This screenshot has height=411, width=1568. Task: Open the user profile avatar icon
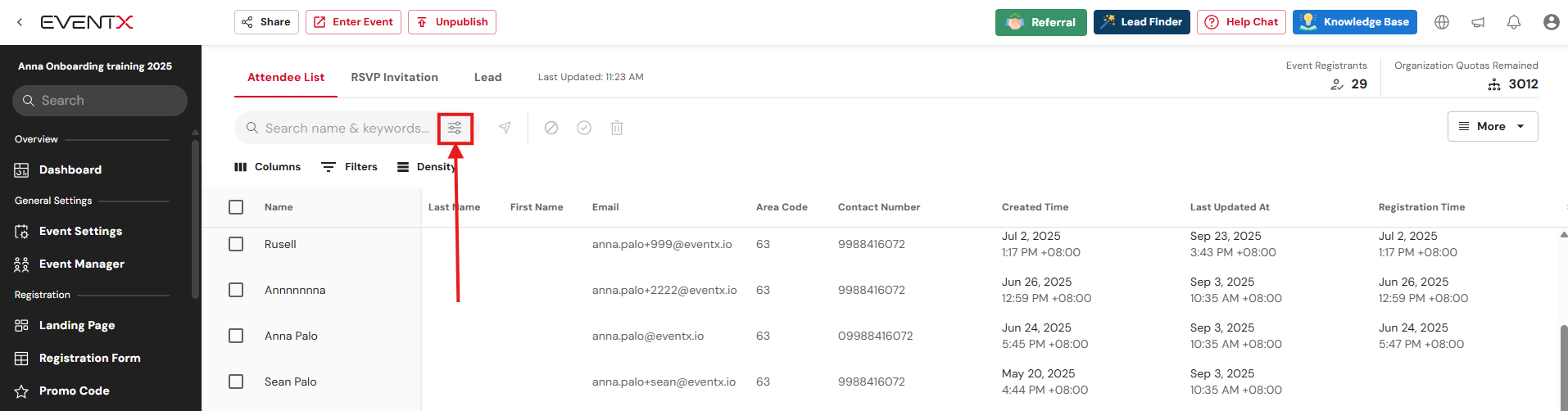coord(1551,22)
